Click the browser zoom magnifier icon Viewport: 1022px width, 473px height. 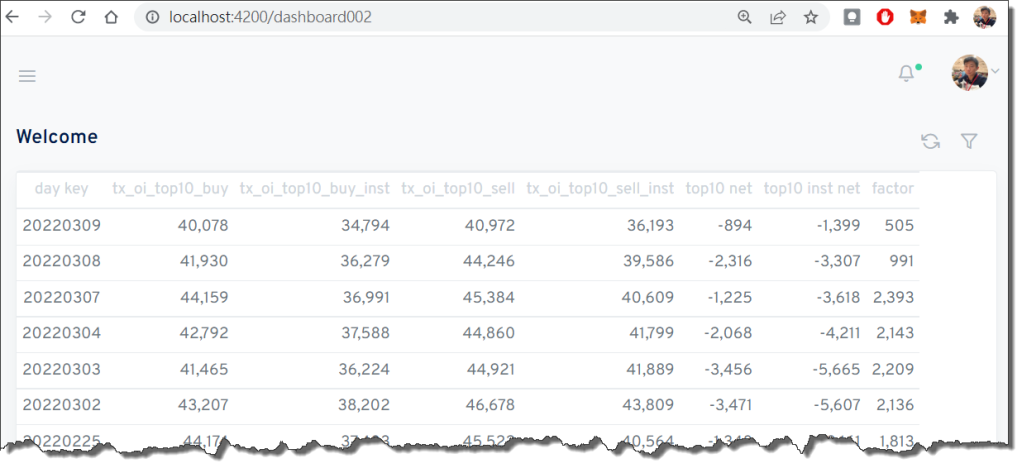tap(744, 17)
